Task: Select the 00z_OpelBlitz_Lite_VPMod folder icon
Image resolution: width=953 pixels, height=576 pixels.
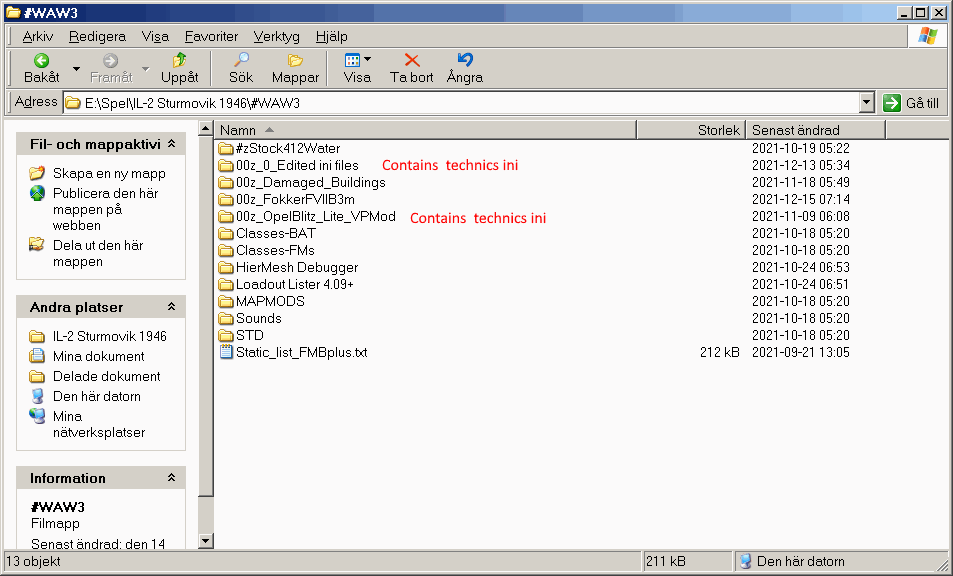Action: pyautogui.click(x=226, y=216)
